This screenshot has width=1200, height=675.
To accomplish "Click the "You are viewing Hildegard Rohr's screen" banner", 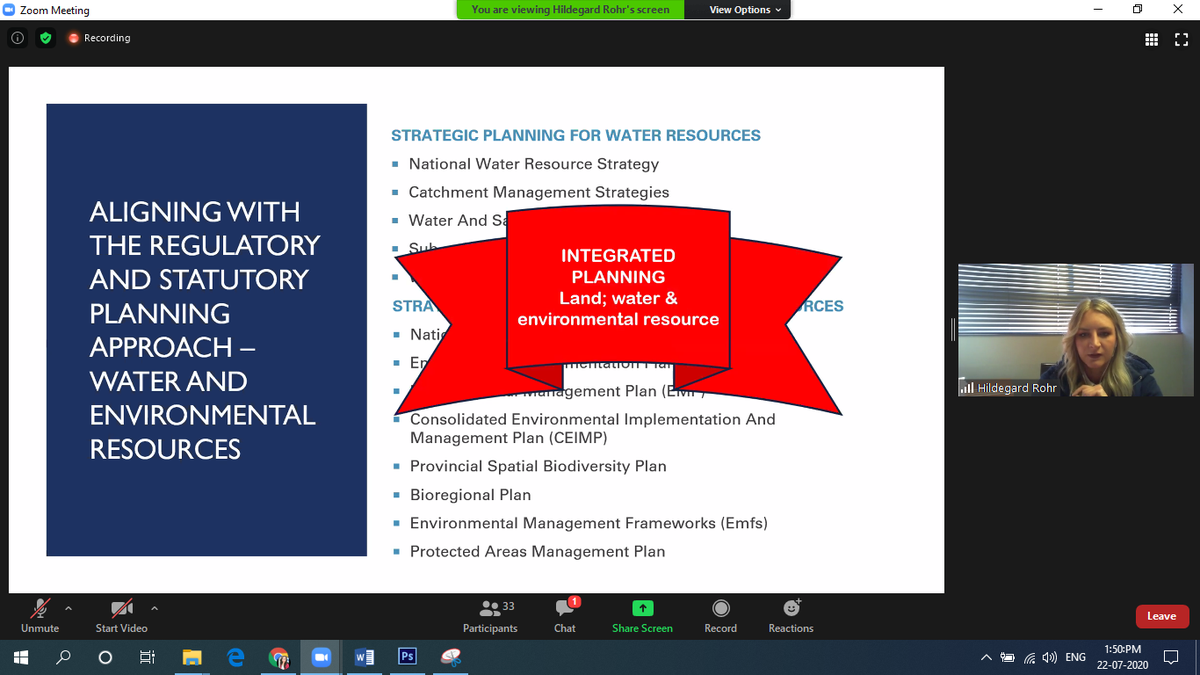I will pos(570,10).
